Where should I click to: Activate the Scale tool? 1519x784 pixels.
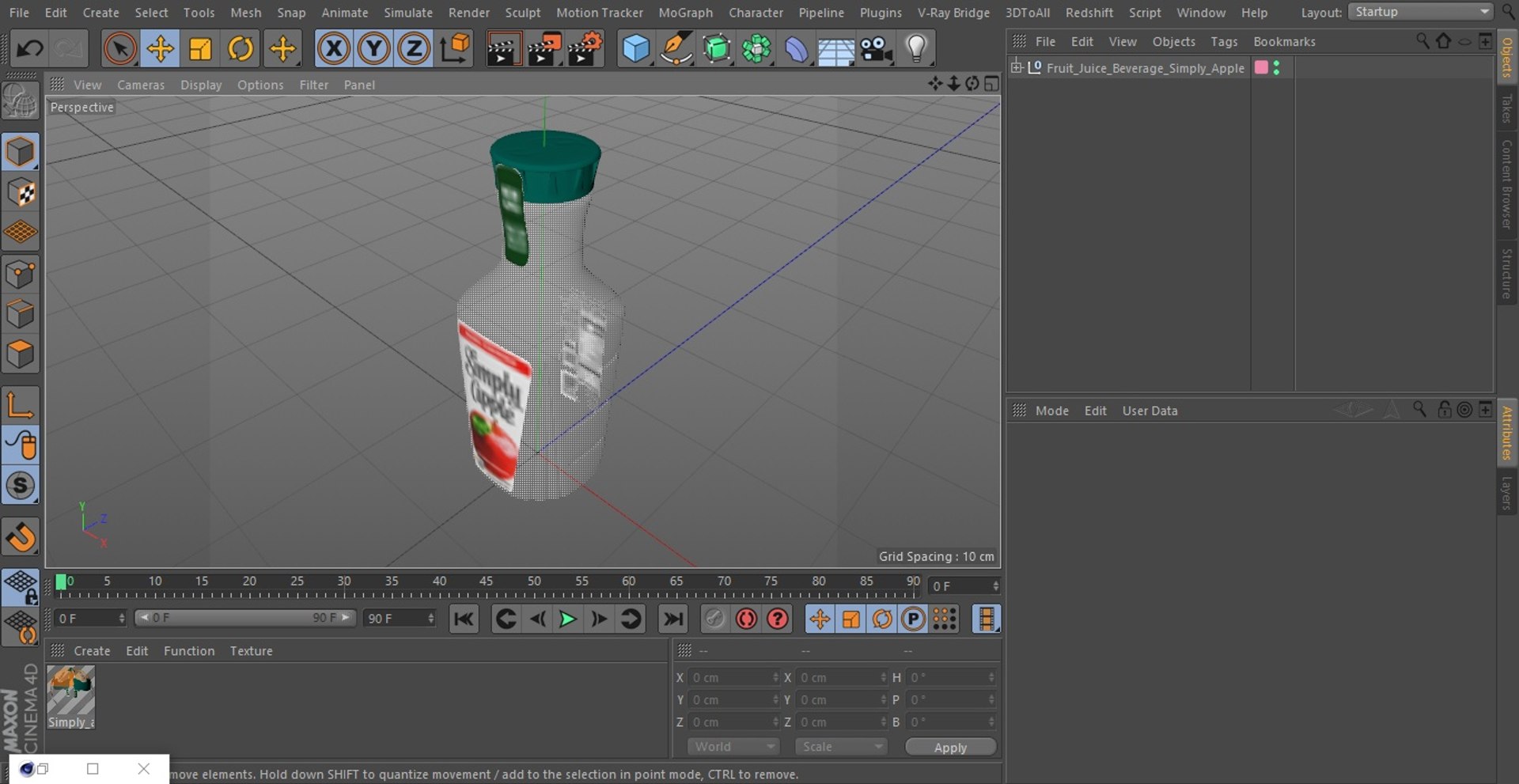point(200,49)
